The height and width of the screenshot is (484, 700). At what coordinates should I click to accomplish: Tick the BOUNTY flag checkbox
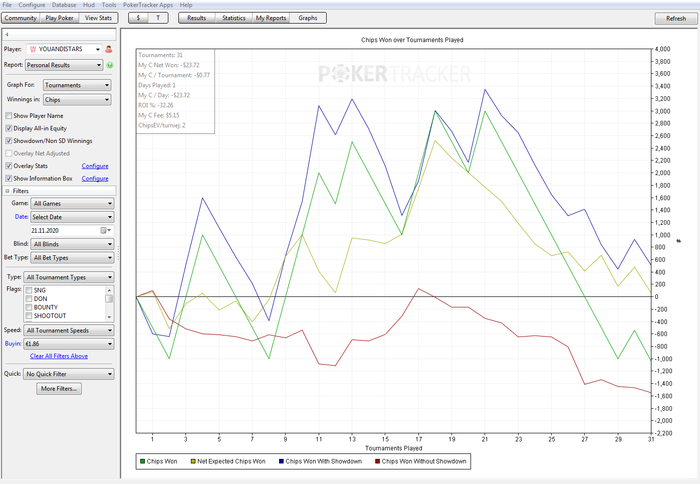click(28, 305)
